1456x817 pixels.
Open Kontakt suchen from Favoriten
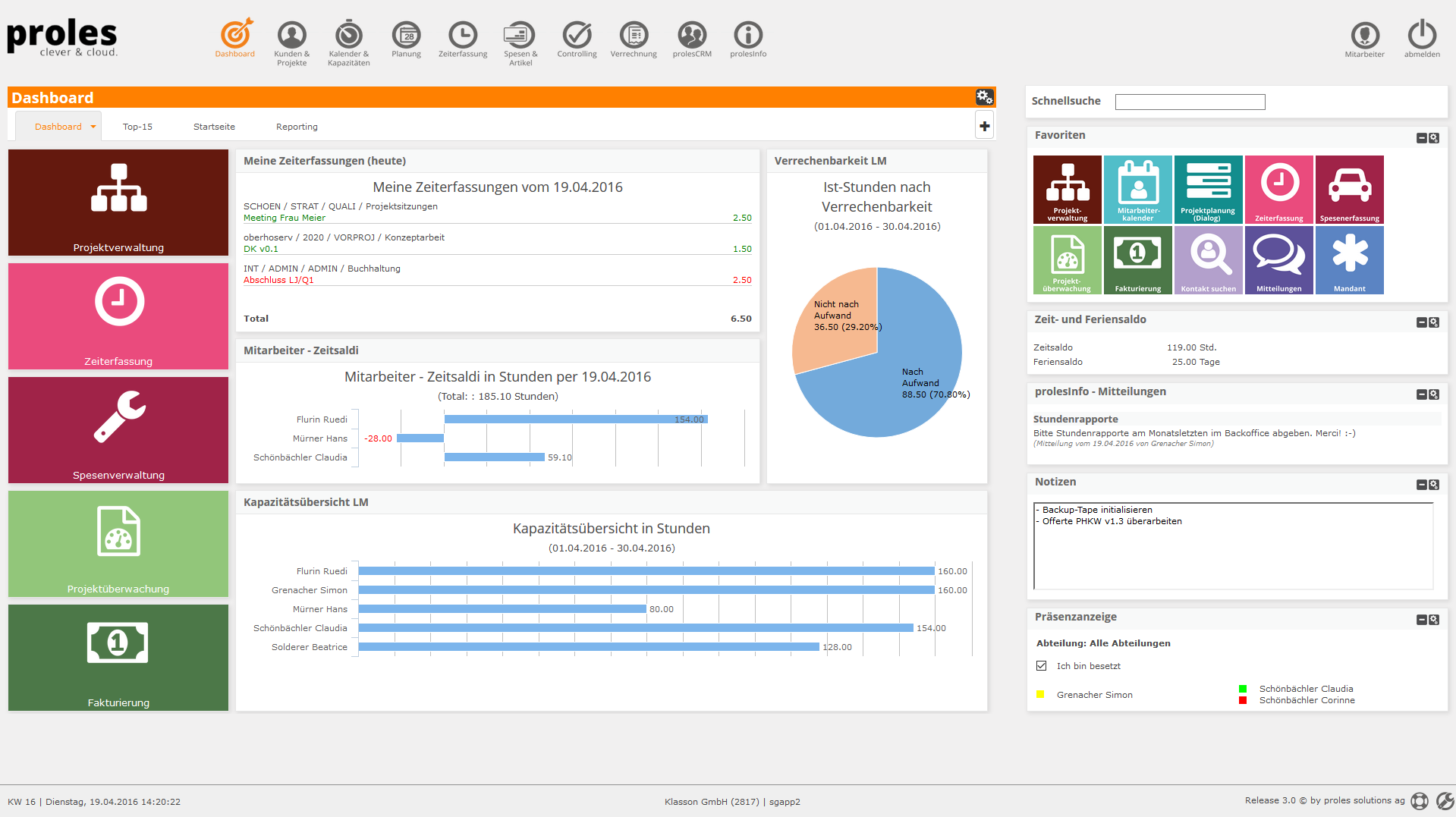coord(1208,259)
